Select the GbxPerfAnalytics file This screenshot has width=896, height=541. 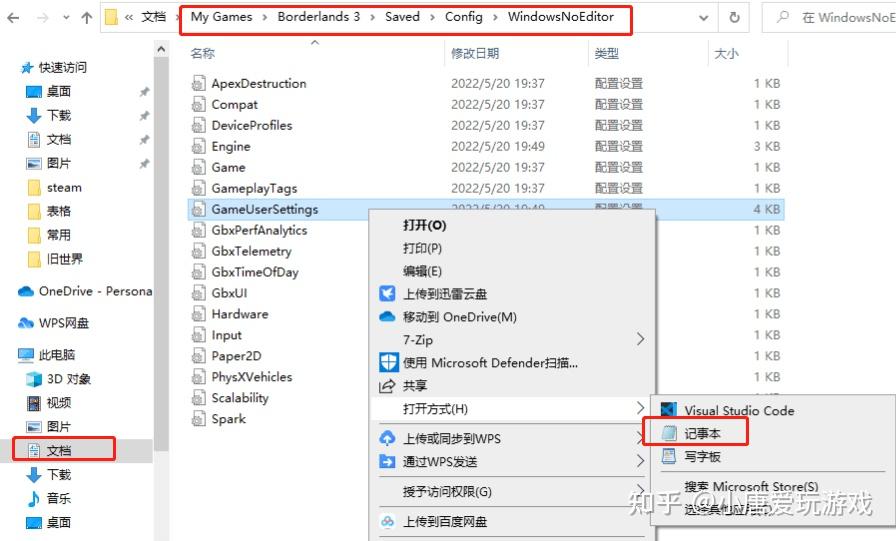[x=259, y=230]
